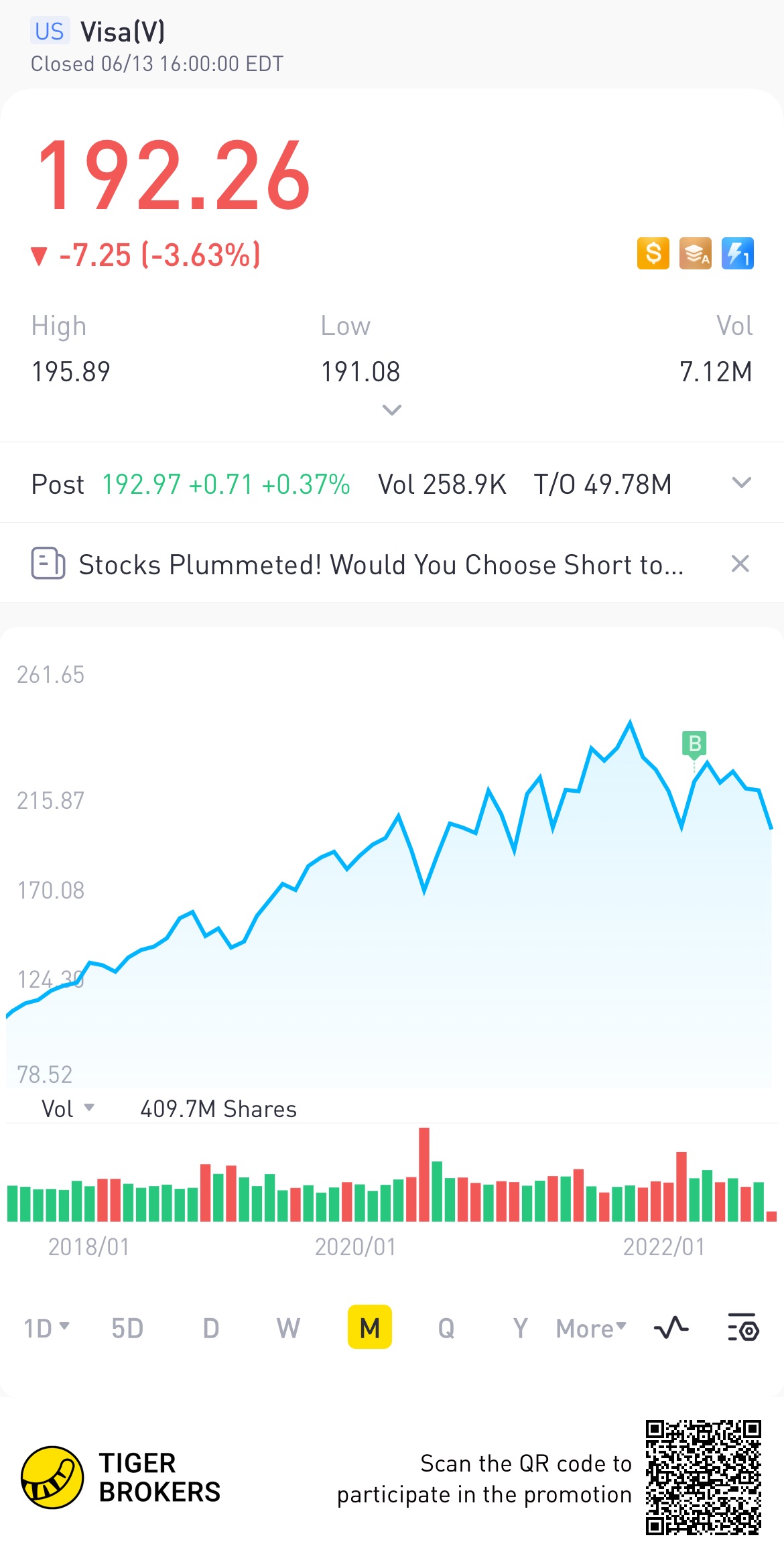Select the Q quarterly chart tab
The width and height of the screenshot is (784, 1558).
(x=446, y=1327)
